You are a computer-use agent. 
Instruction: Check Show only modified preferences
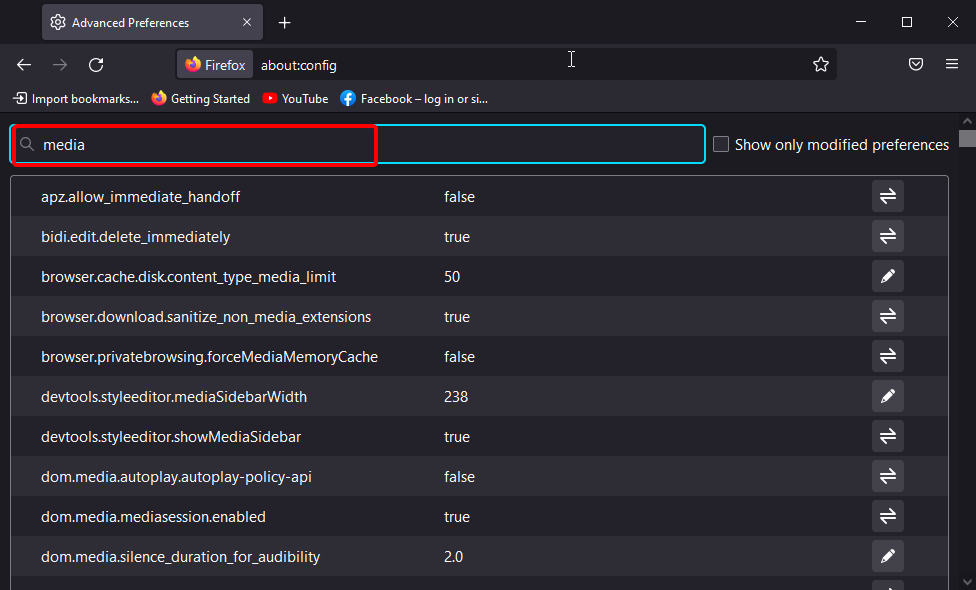point(721,145)
